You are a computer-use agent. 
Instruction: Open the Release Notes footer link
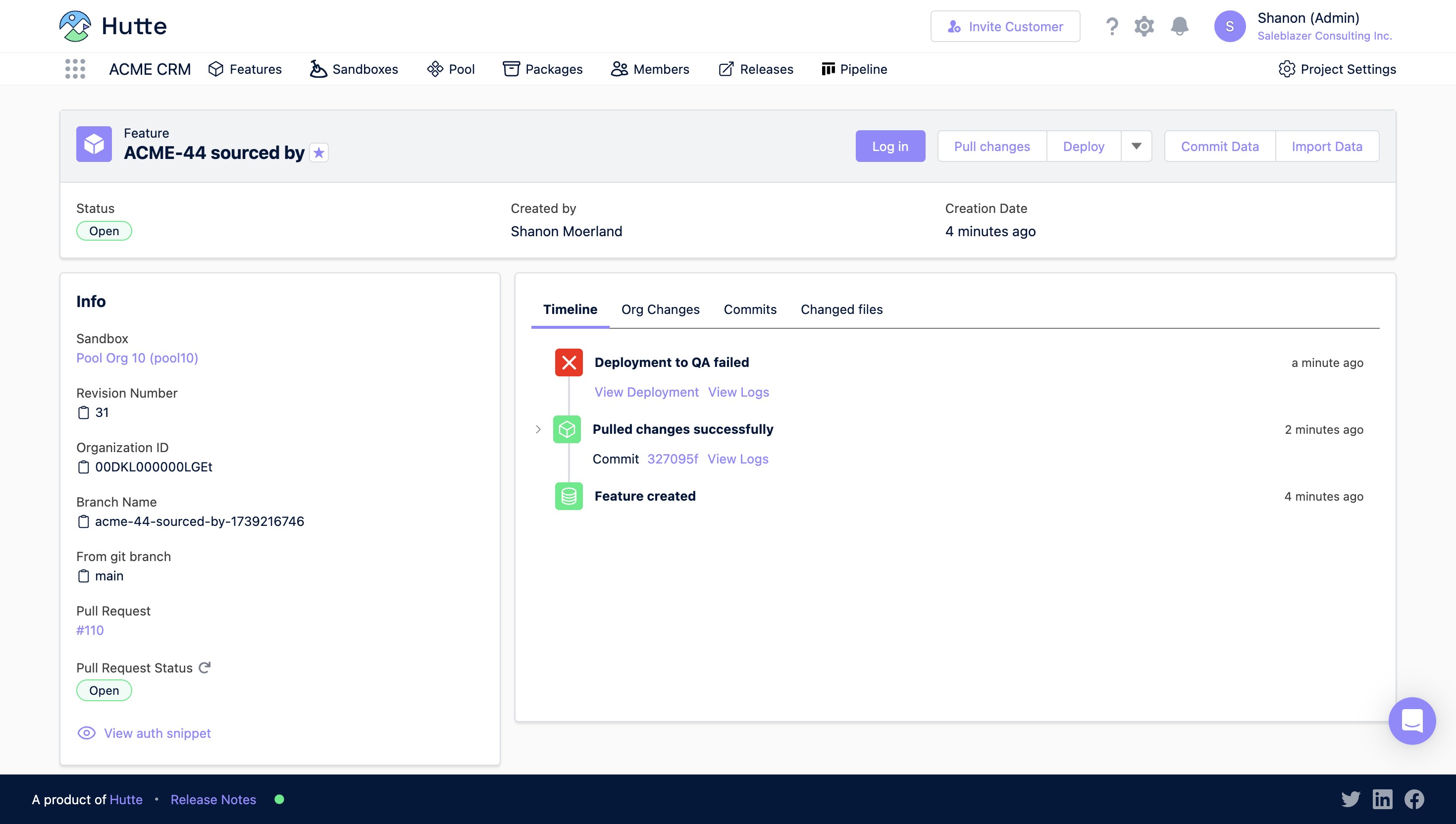pyautogui.click(x=213, y=799)
